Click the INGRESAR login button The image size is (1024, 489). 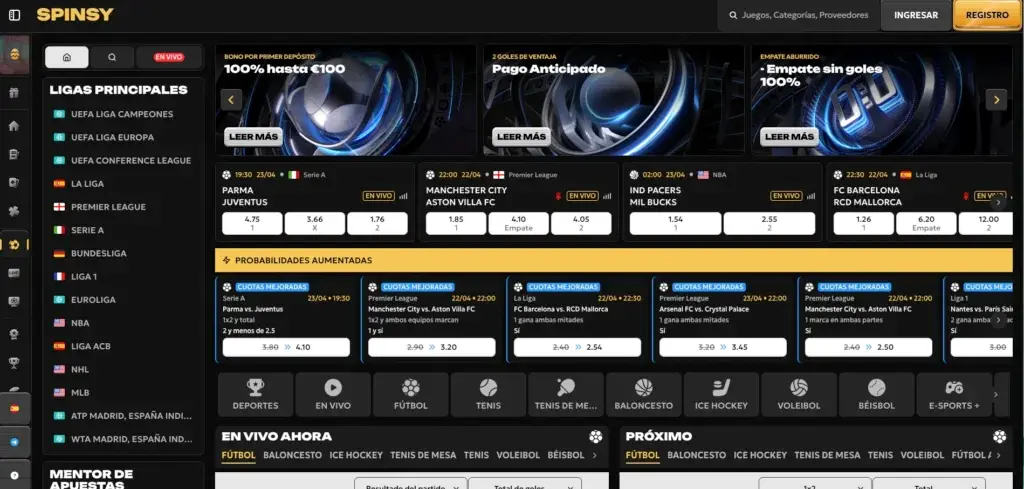coord(916,16)
